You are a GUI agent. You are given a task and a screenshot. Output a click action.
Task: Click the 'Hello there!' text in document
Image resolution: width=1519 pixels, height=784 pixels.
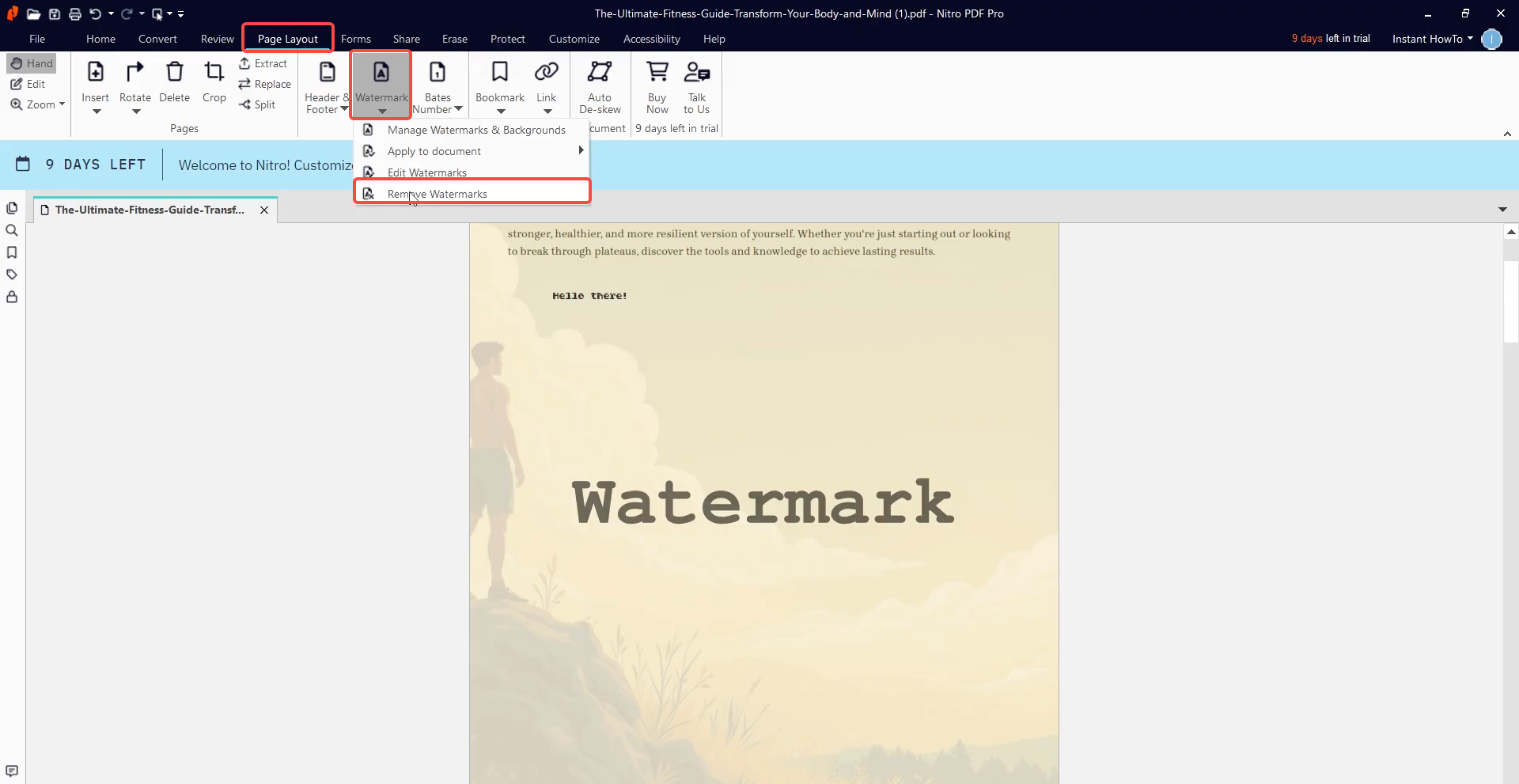589,296
